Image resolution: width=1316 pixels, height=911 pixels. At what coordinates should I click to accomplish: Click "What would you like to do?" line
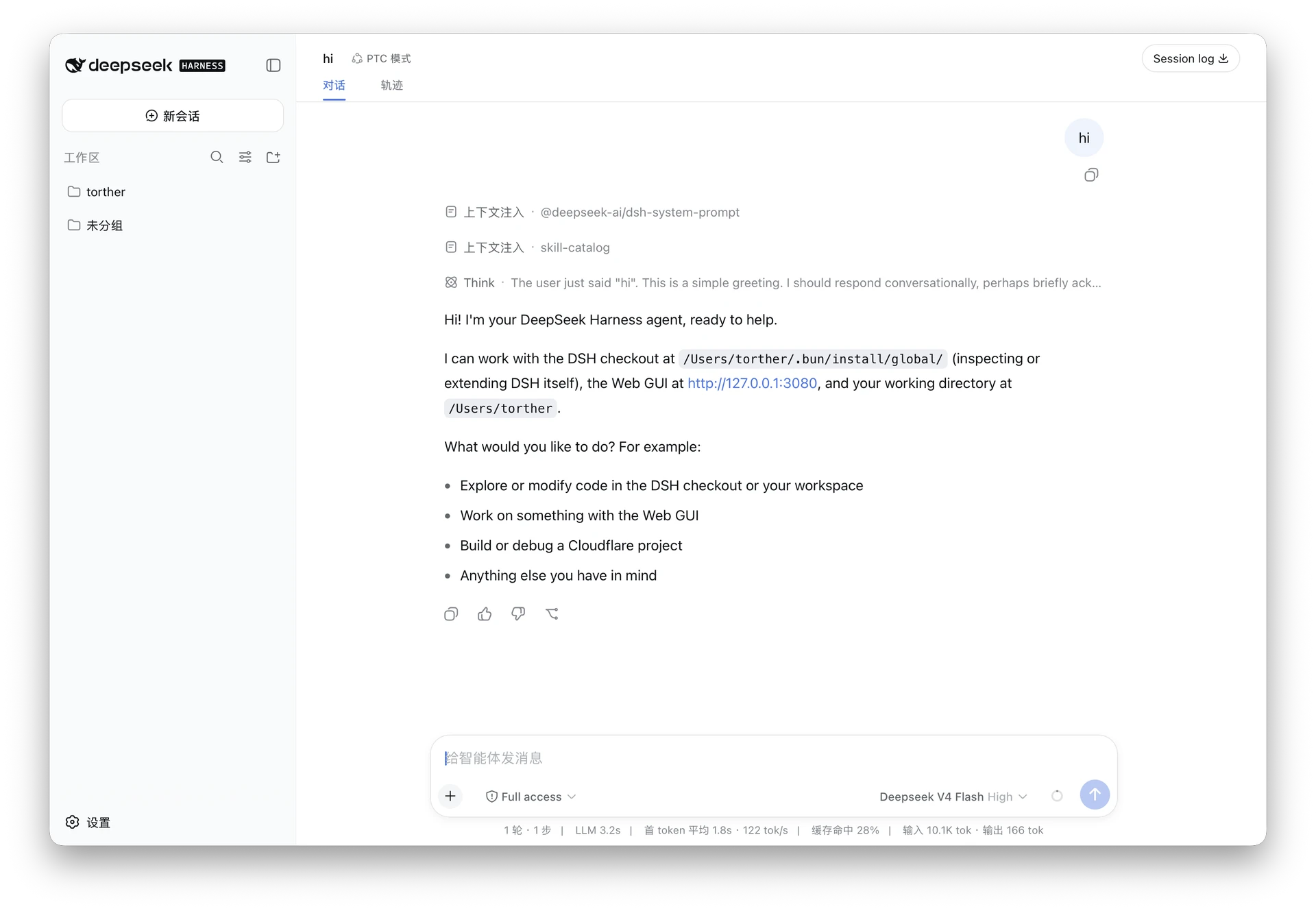point(572,446)
